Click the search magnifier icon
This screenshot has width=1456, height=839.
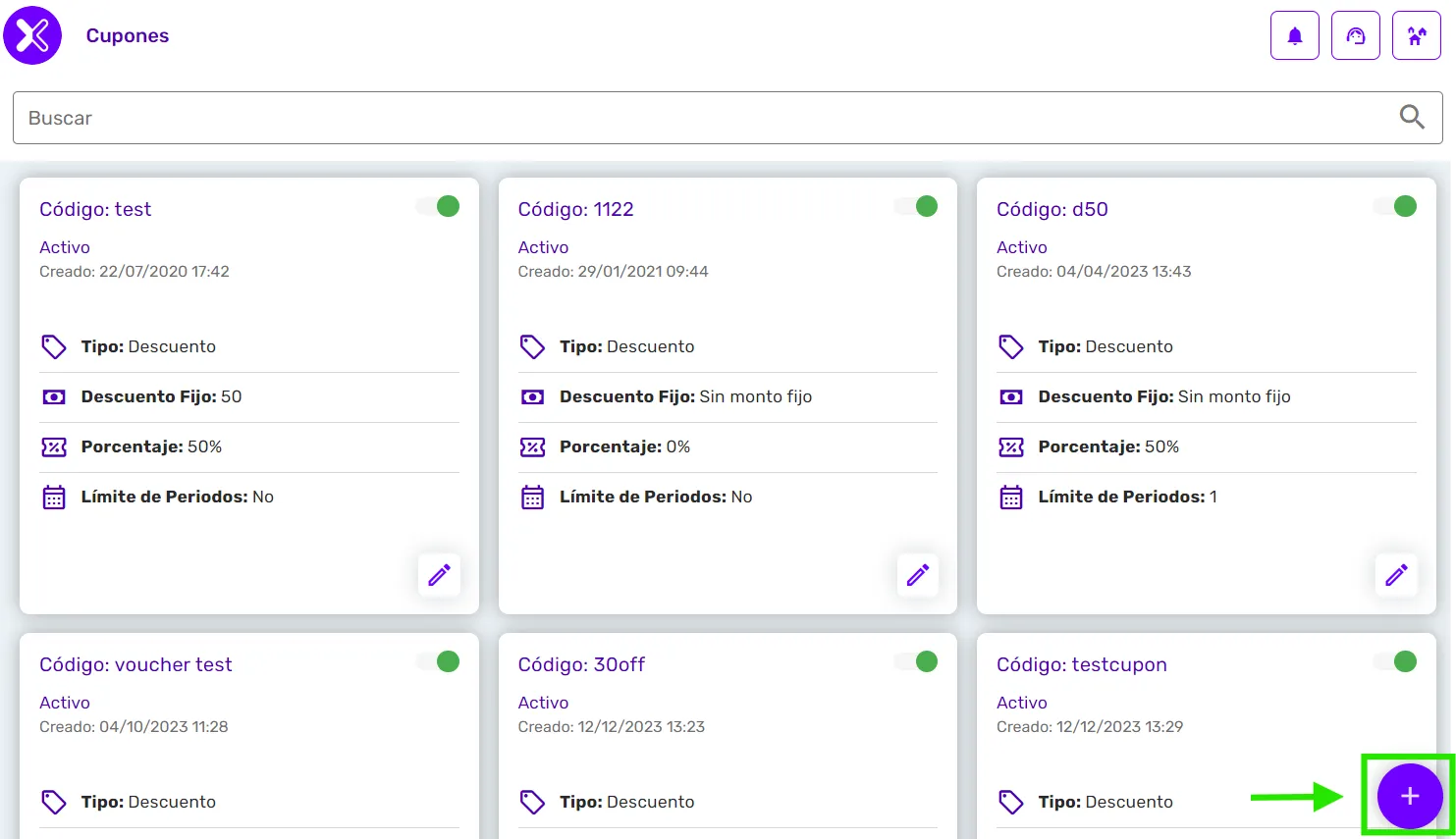point(1412,117)
